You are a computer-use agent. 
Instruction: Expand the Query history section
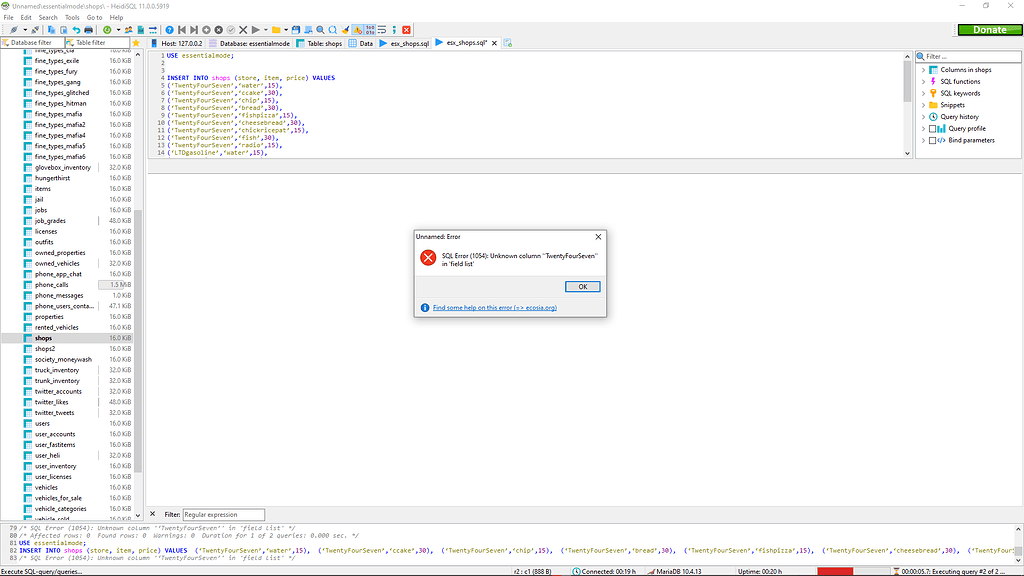[x=923, y=116]
